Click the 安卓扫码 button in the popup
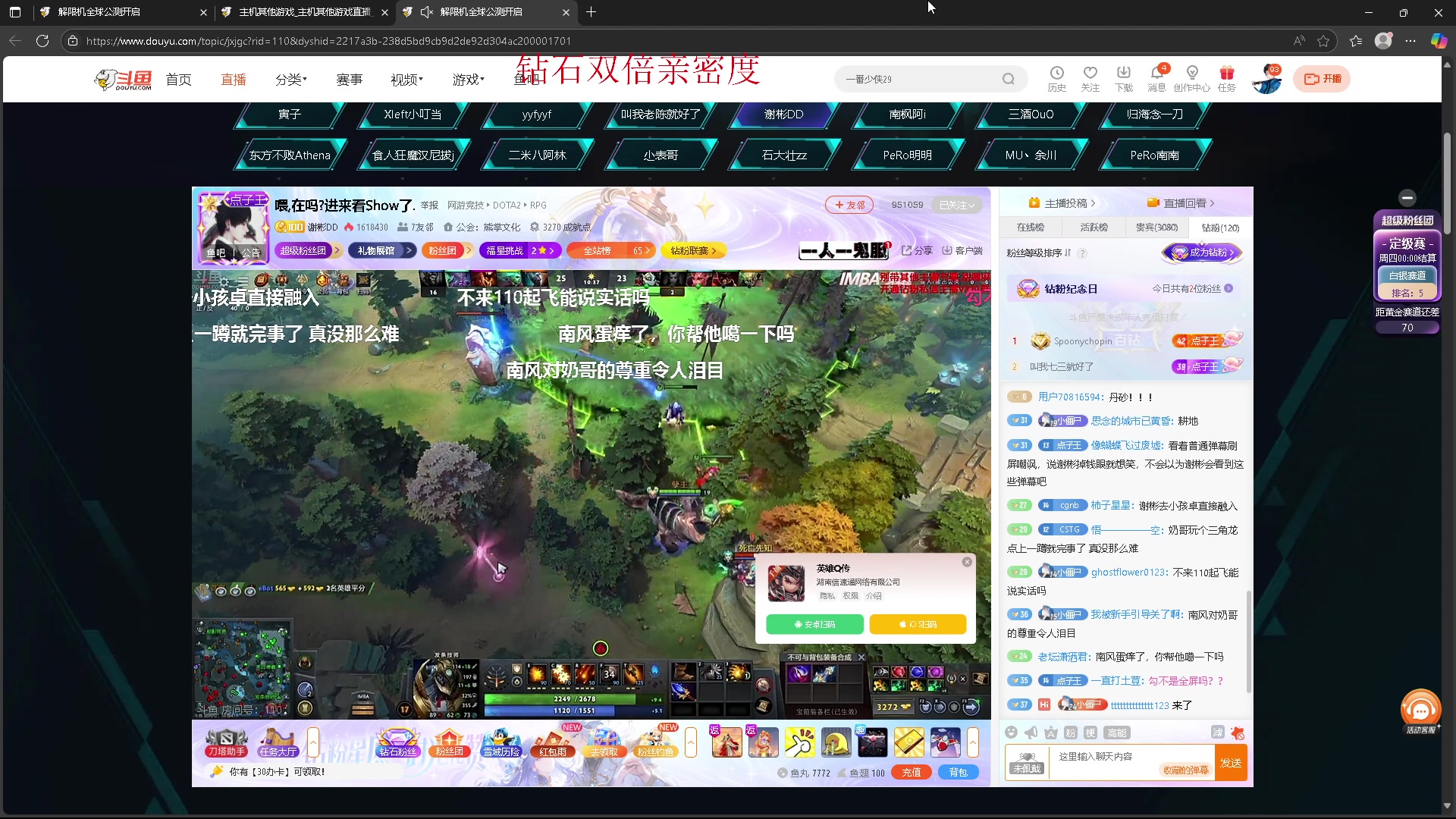The width and height of the screenshot is (1456, 819). pos(815,624)
